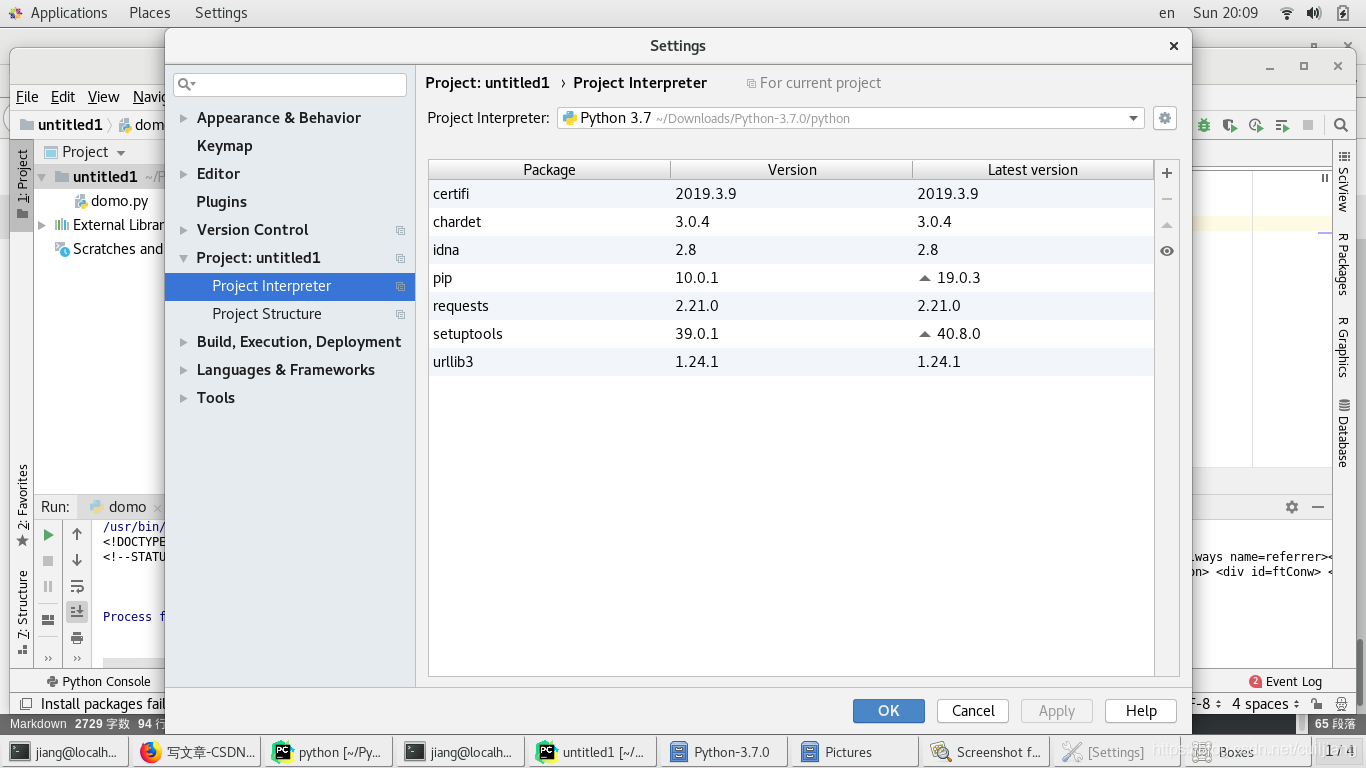1366x768 pixels.
Task: Toggle scroll to end in Run panel
Action: click(77, 611)
